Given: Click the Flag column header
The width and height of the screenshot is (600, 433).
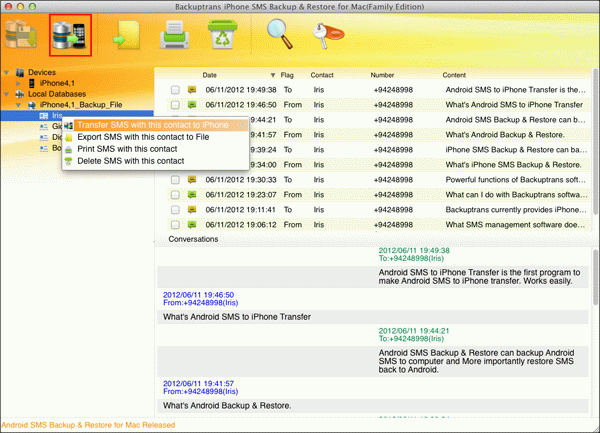Looking at the screenshot, I should pyautogui.click(x=287, y=75).
